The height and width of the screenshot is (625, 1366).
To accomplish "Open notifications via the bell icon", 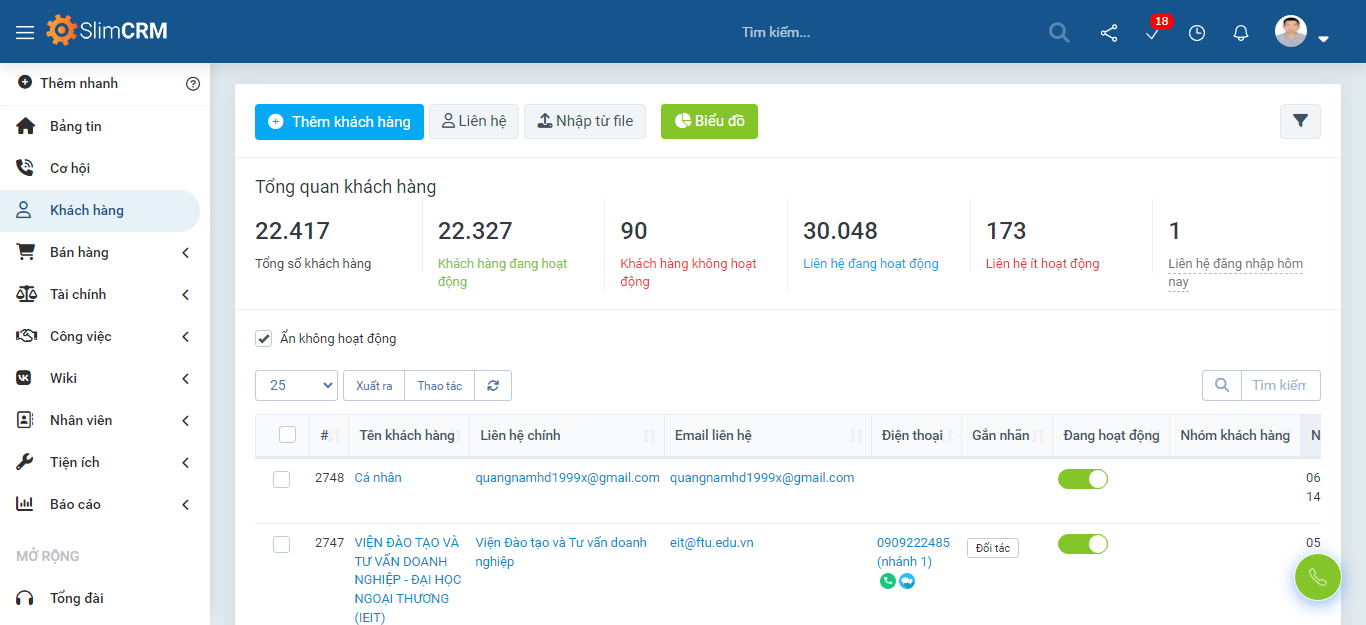I will click(x=1240, y=33).
